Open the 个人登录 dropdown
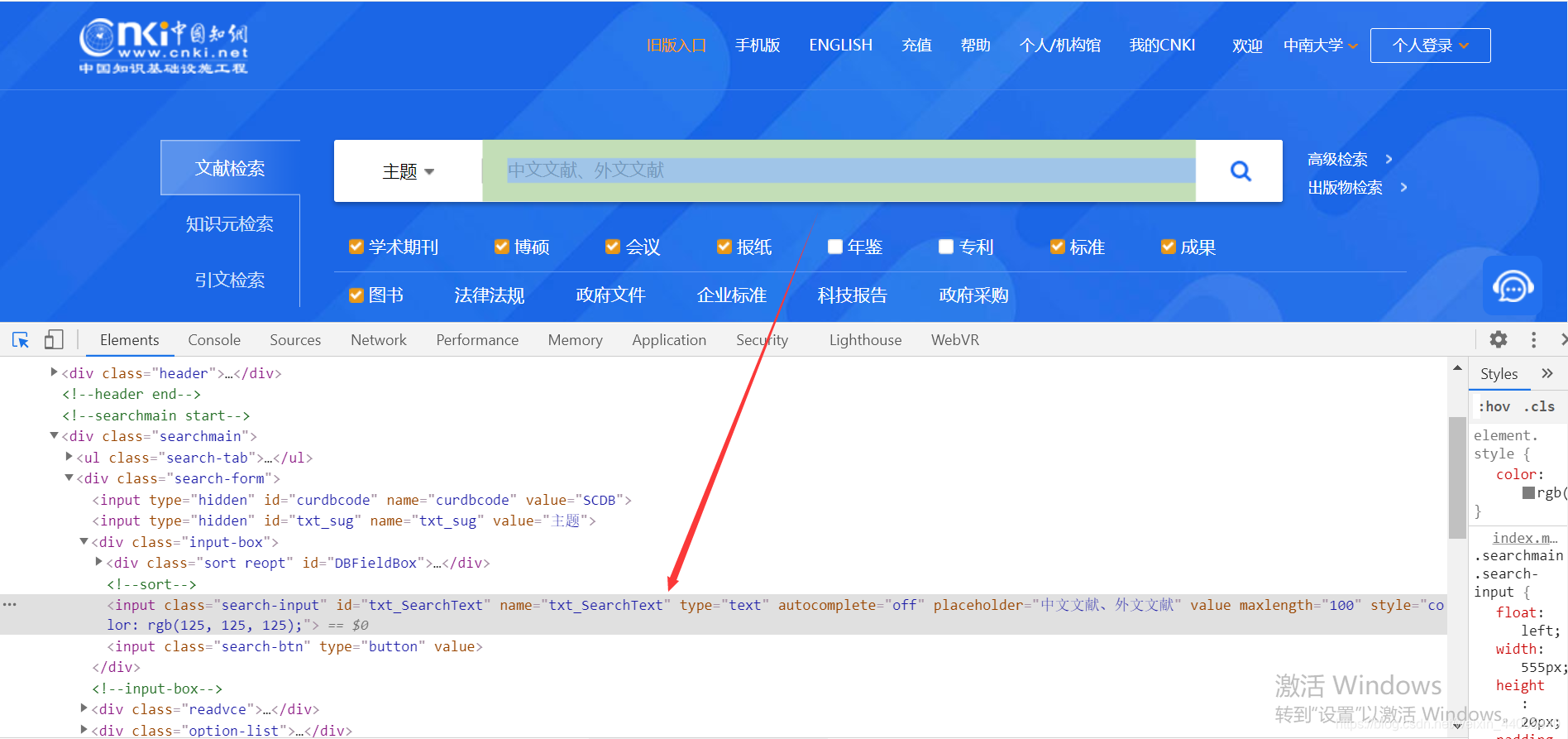 pyautogui.click(x=1430, y=46)
